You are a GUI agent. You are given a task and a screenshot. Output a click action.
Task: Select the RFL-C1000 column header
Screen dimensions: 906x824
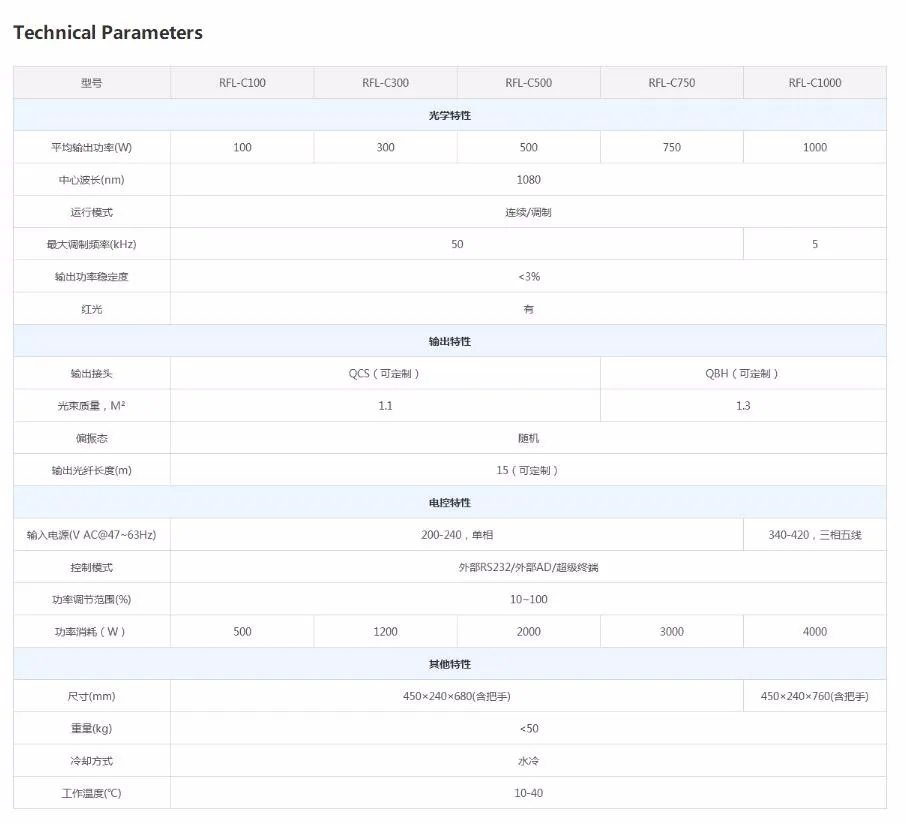pyautogui.click(x=815, y=83)
